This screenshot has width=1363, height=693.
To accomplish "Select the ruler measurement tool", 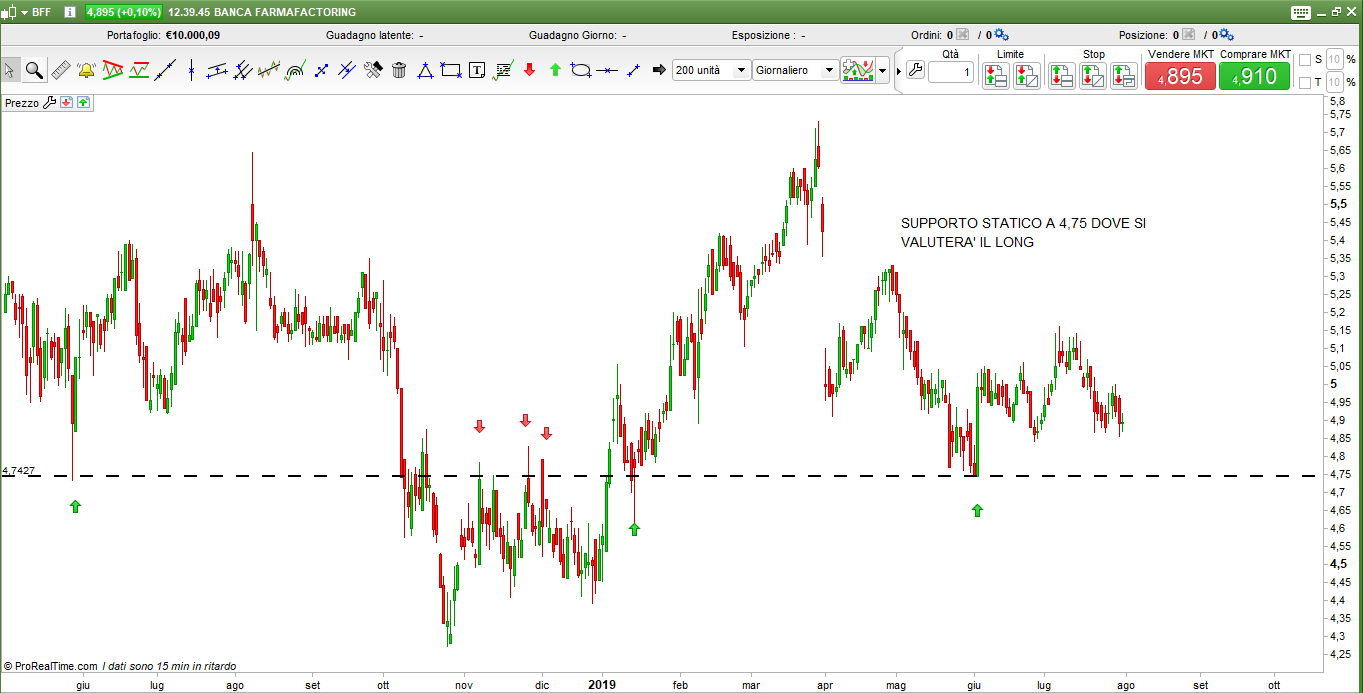I will (60, 70).
